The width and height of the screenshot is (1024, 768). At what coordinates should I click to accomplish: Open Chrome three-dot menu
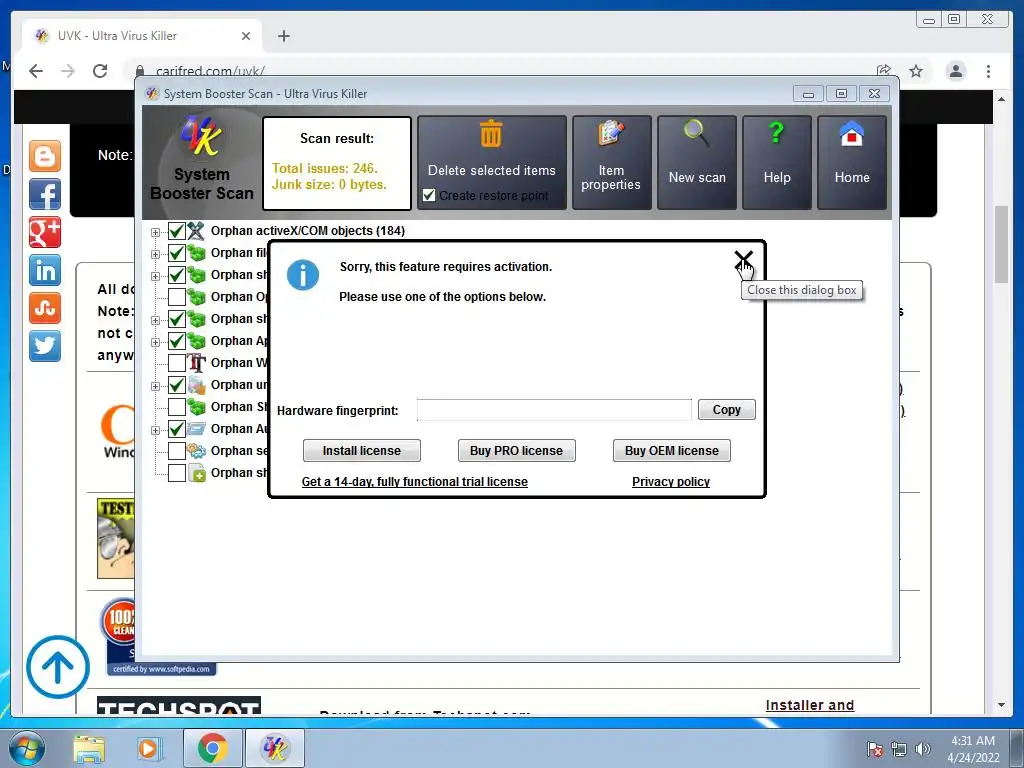pos(988,71)
